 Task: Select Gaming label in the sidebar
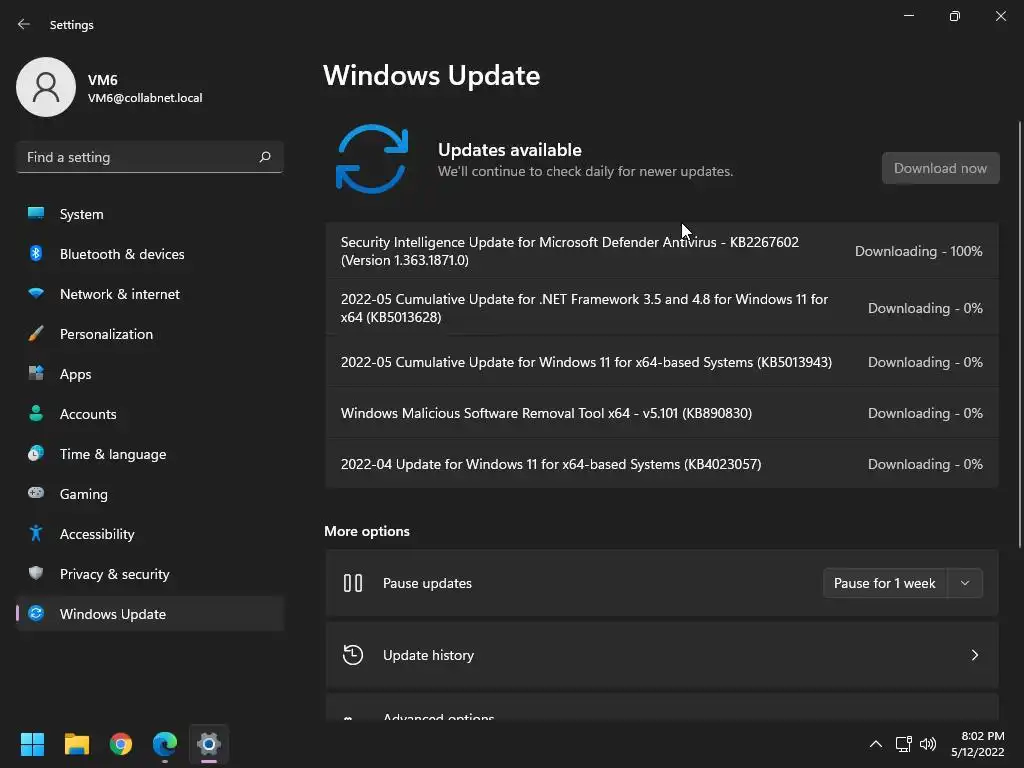click(x=84, y=494)
